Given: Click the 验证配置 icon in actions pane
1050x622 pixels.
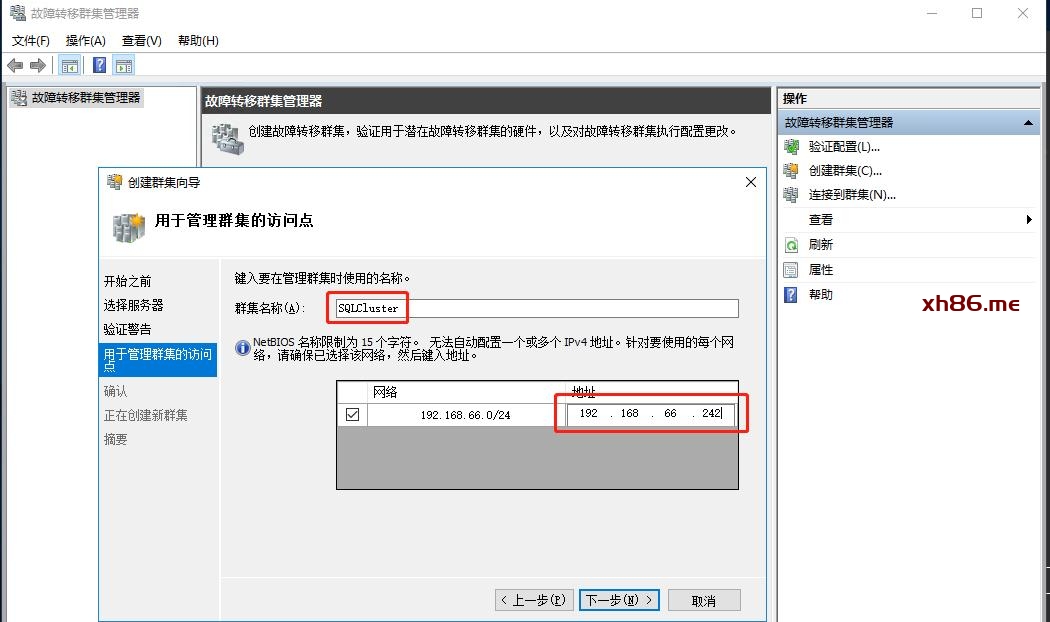Looking at the screenshot, I should click(x=791, y=146).
